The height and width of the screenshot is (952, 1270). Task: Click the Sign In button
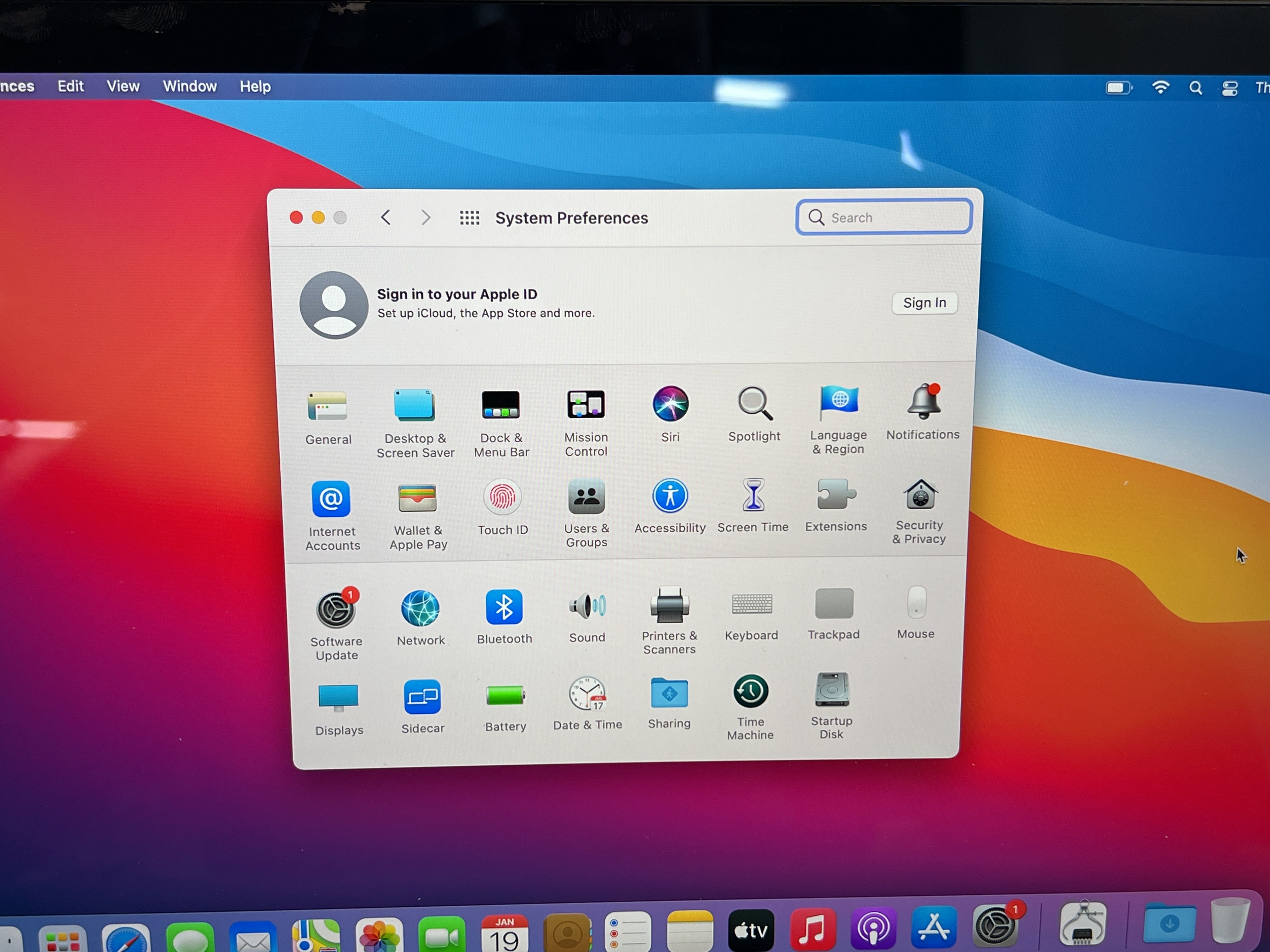click(x=924, y=303)
